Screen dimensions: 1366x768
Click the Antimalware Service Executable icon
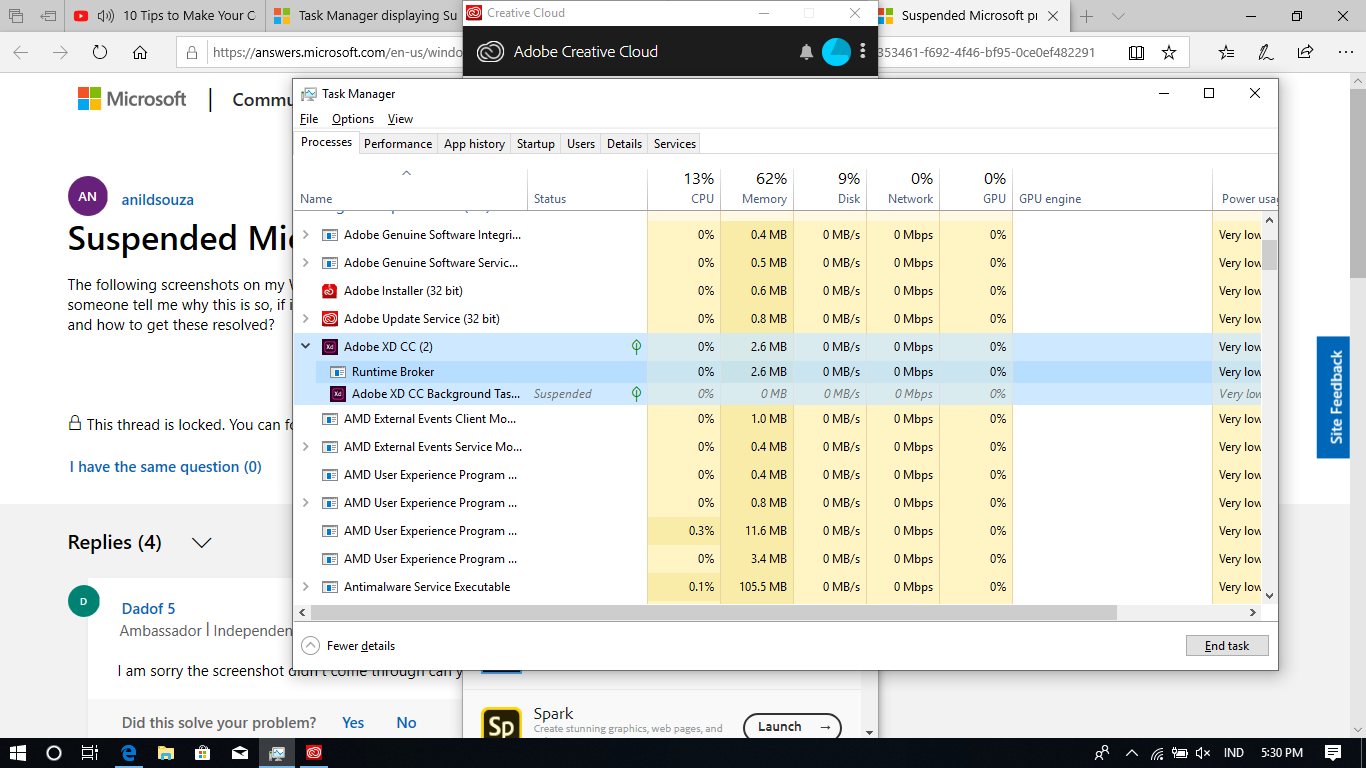pyautogui.click(x=330, y=587)
